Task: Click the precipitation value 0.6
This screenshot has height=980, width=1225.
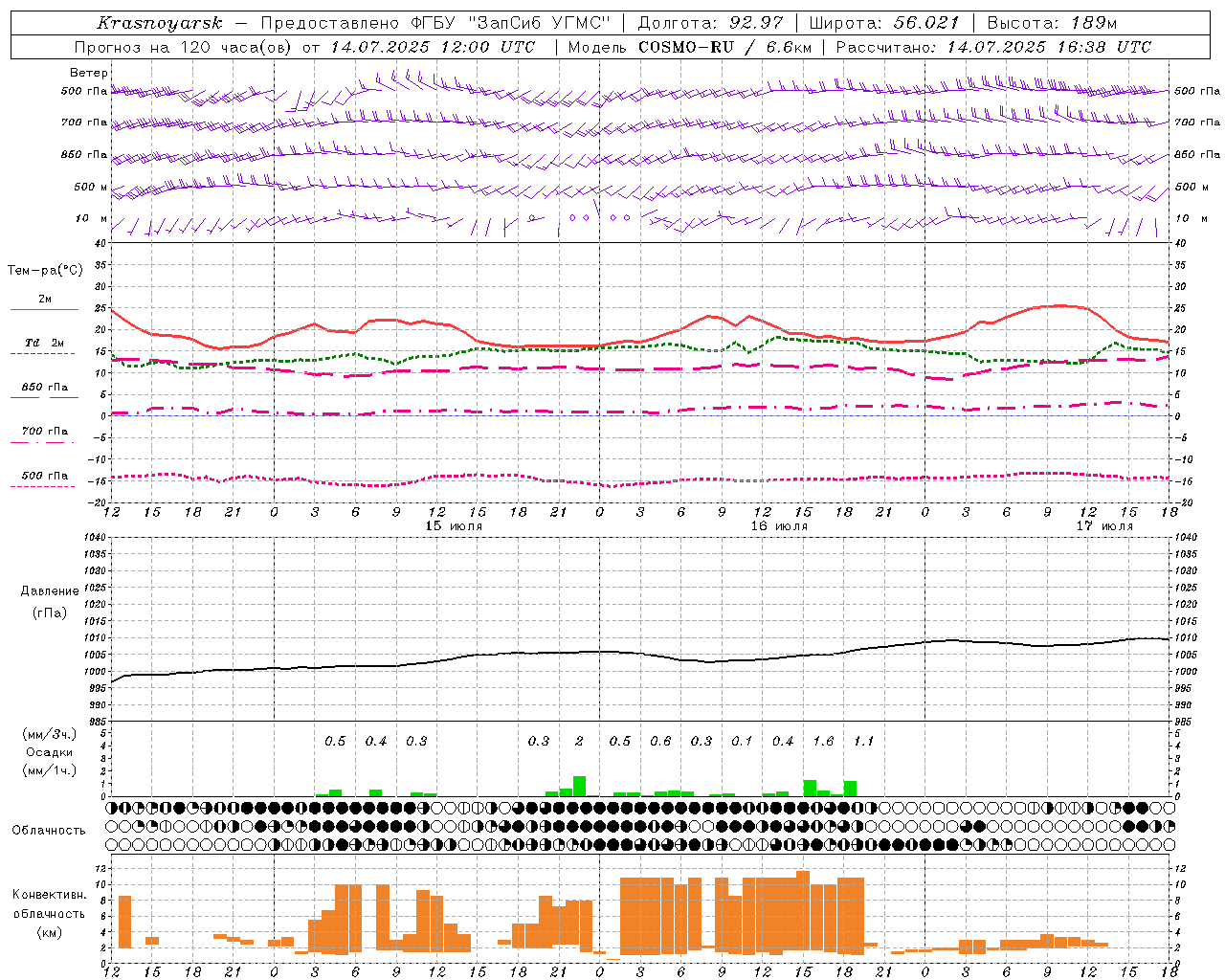Action: pyautogui.click(x=660, y=741)
